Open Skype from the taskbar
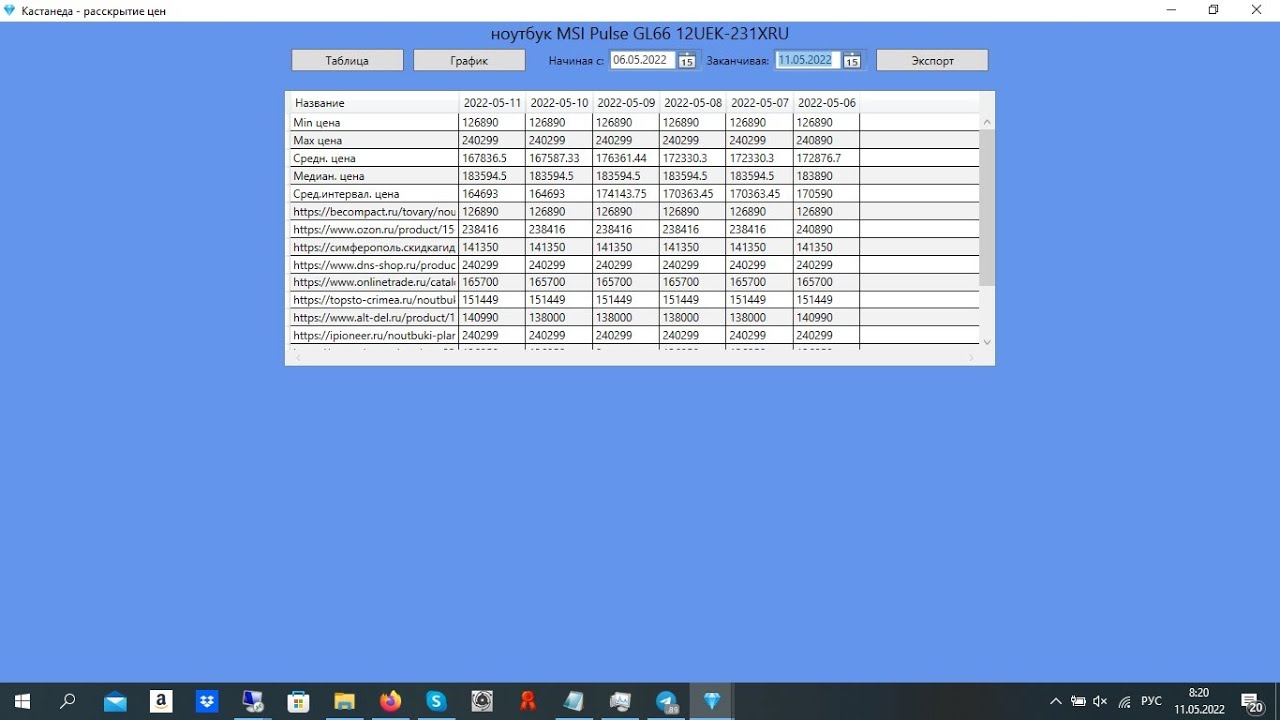1280x720 pixels. (x=436, y=702)
